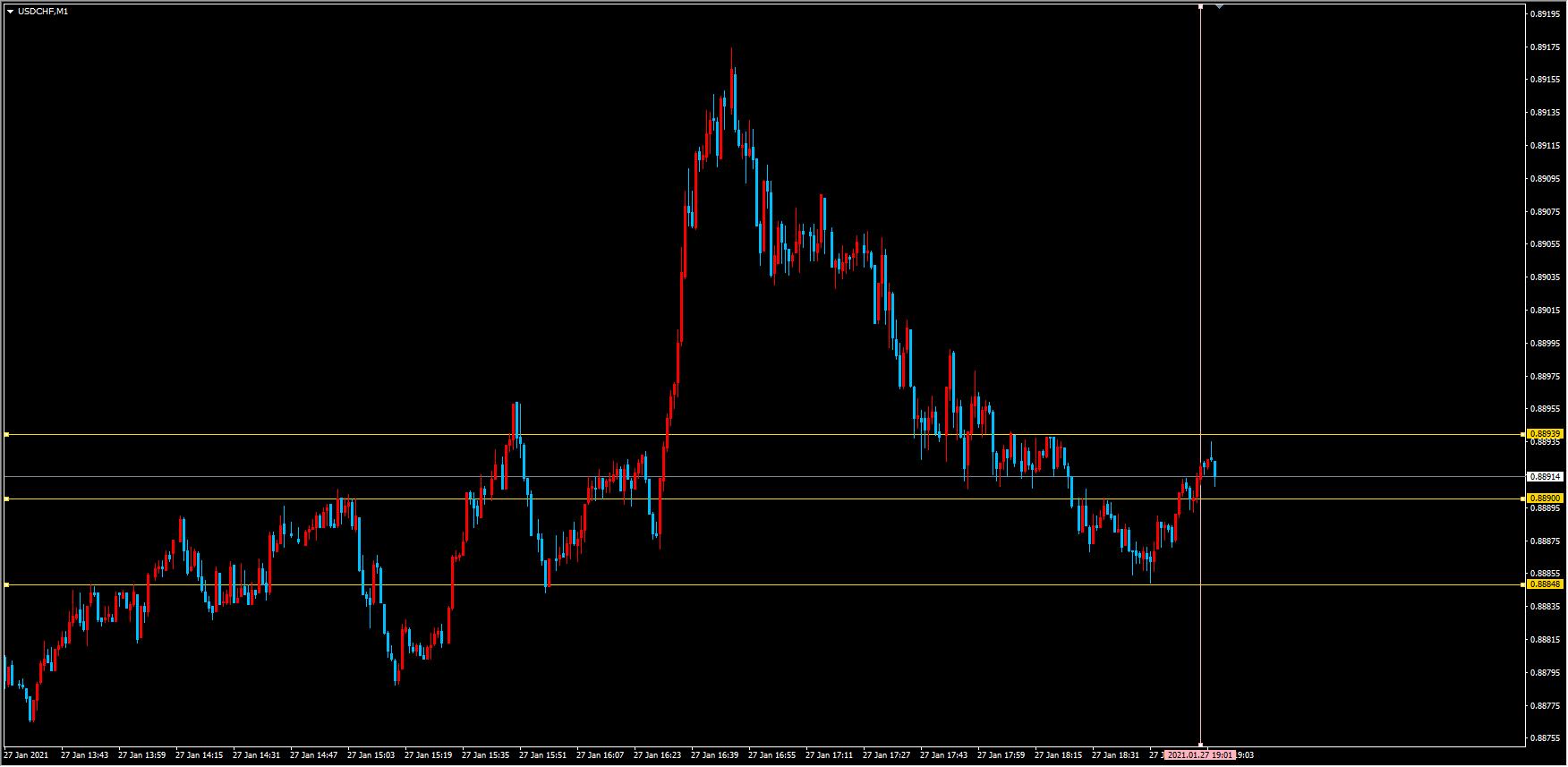This screenshot has width=1568, height=767.
Task: Select the vertical line's bottom anchor handle
Action: [1200, 744]
